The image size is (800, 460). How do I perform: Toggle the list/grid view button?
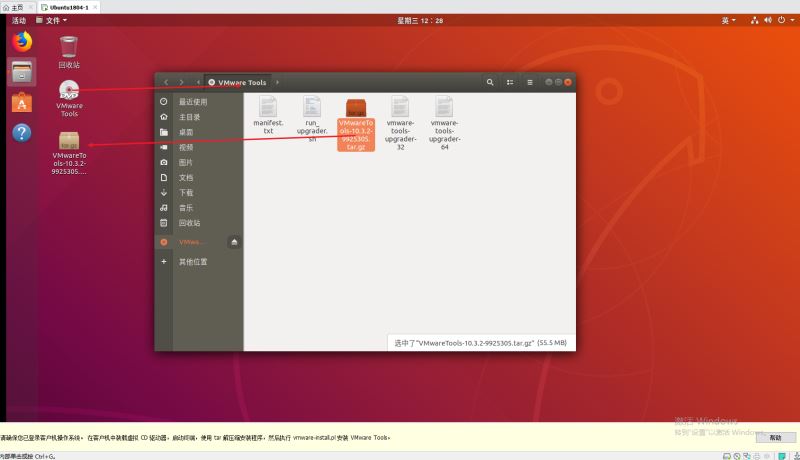point(510,82)
